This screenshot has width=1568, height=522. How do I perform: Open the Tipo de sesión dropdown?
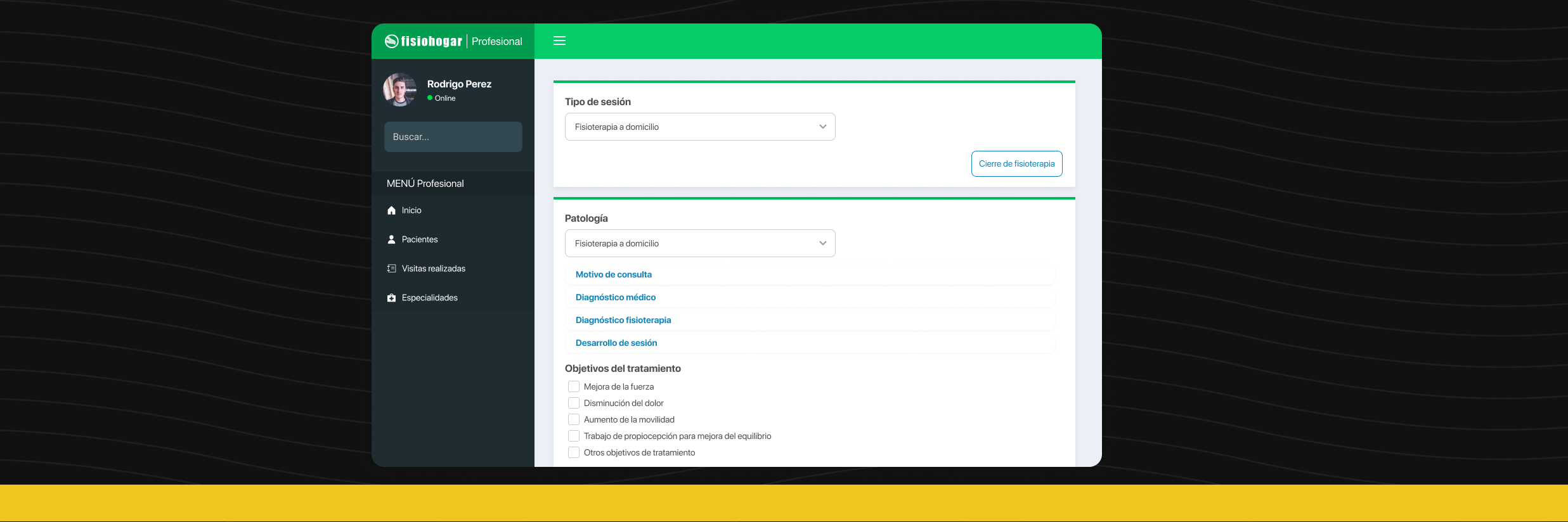click(x=700, y=127)
